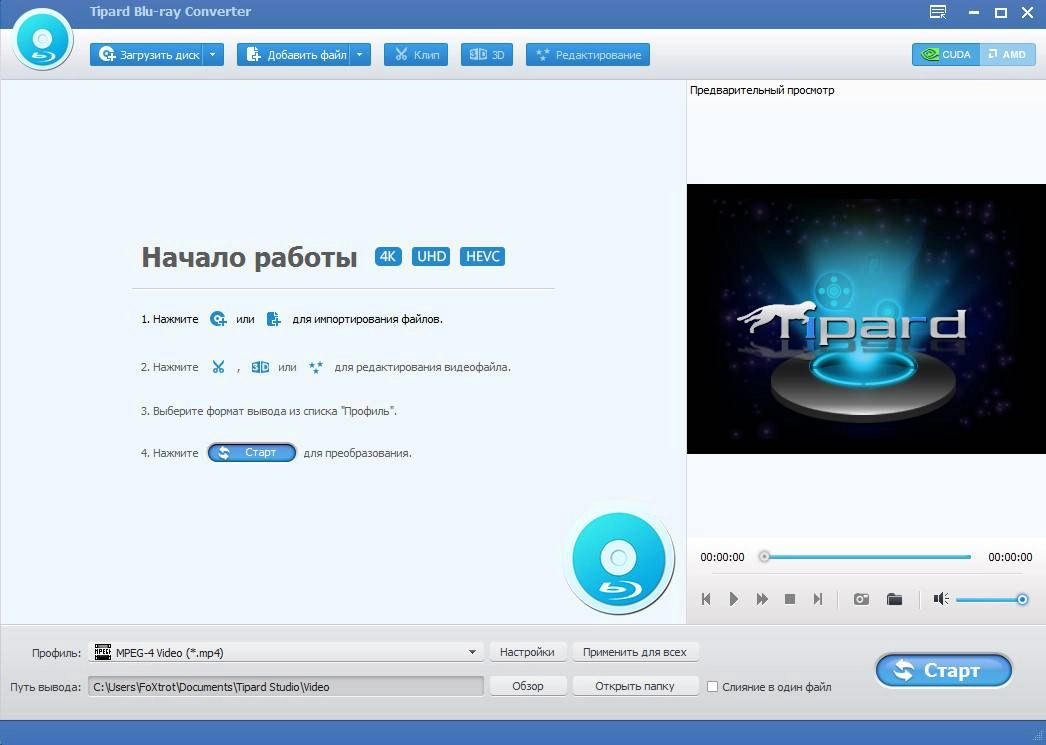Click Открыть папку
This screenshot has height=745, width=1046.
(x=634, y=686)
